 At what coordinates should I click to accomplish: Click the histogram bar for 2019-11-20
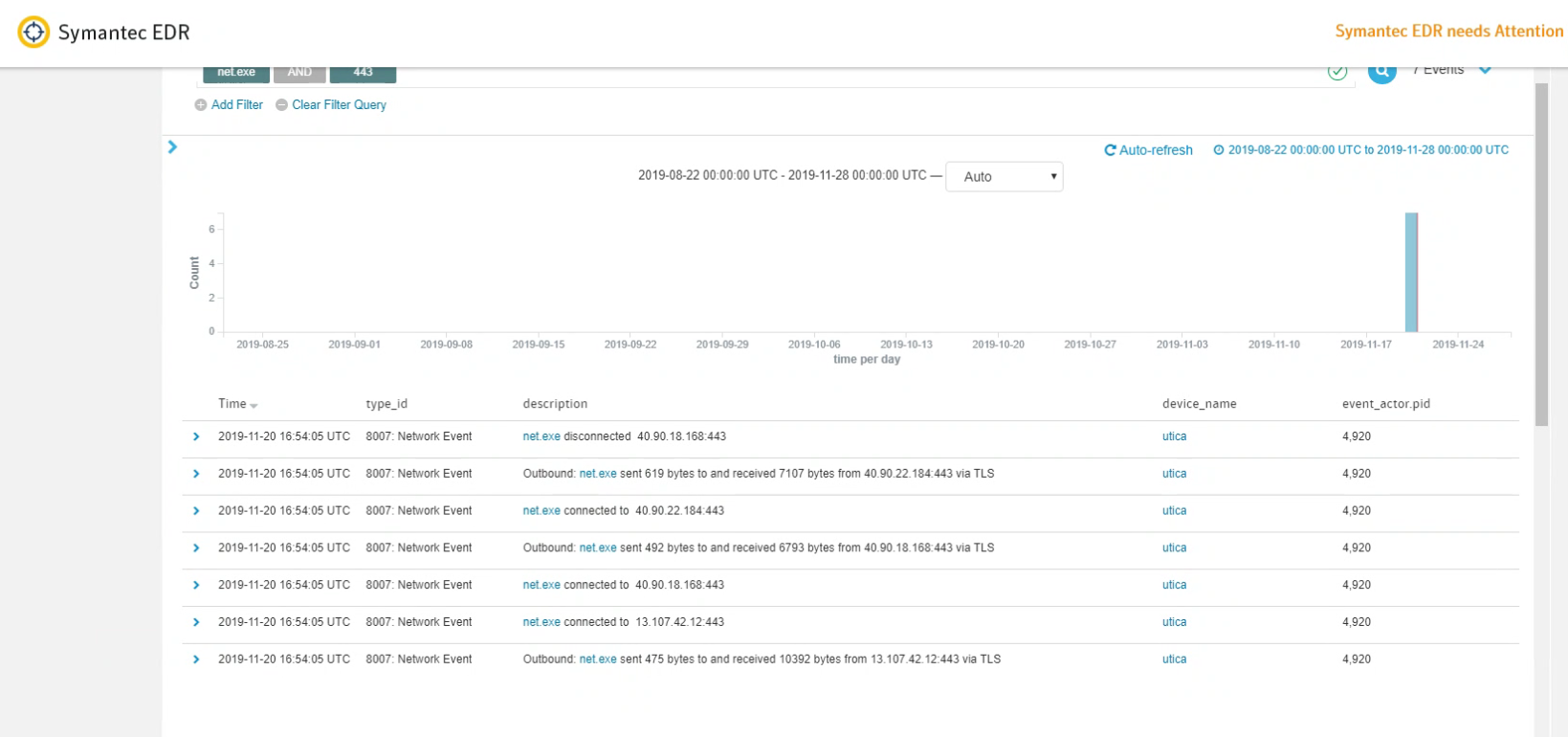click(1411, 272)
